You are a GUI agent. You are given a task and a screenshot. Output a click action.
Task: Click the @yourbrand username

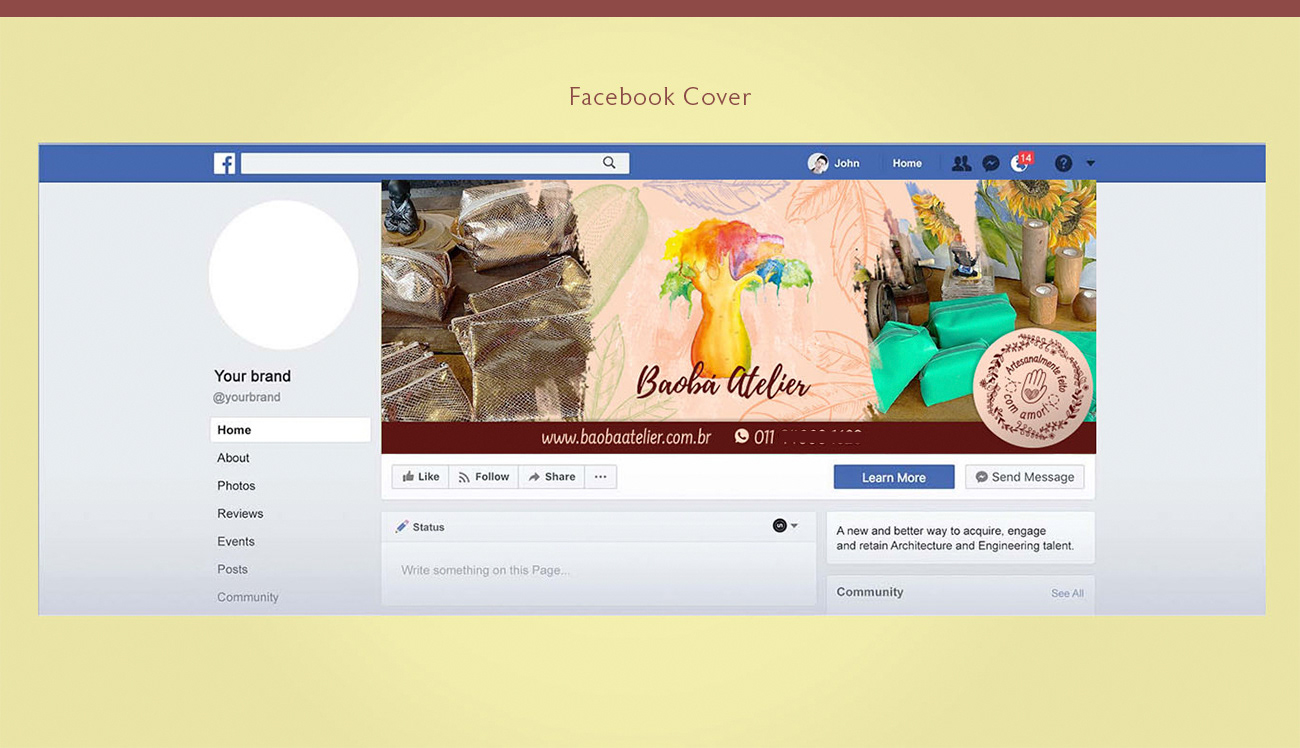[247, 397]
